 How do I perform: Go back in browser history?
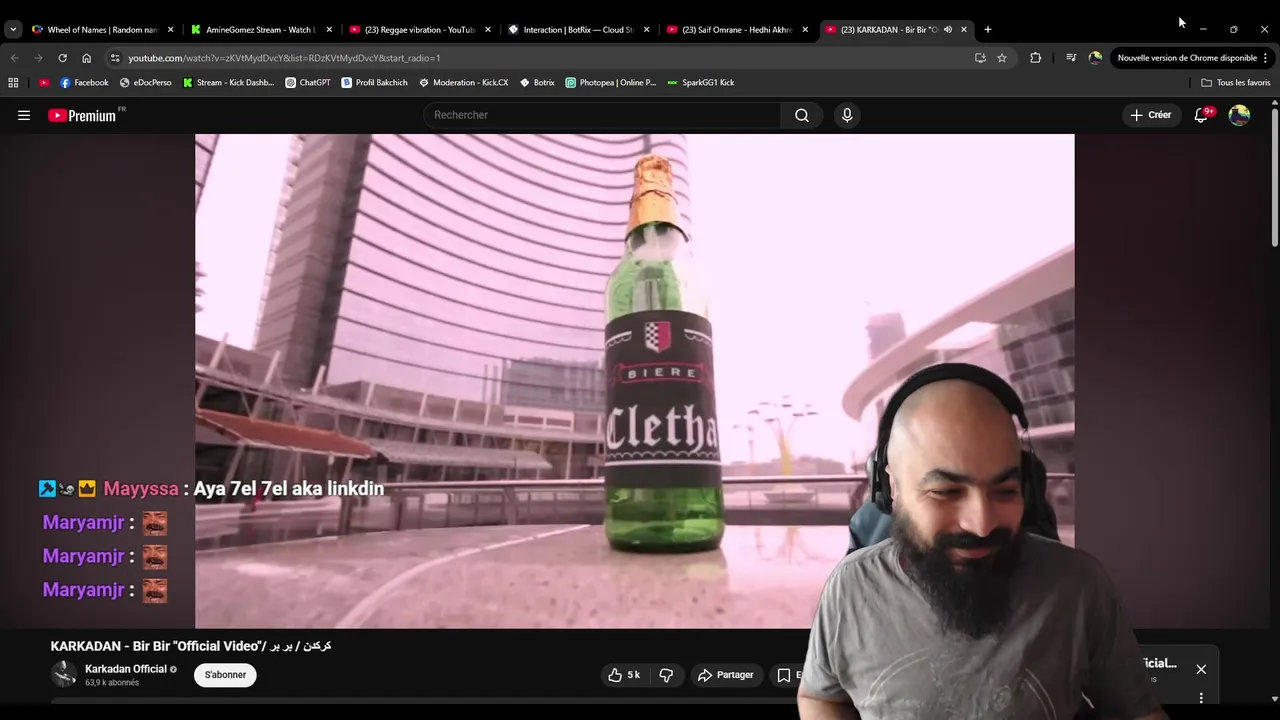(14, 58)
